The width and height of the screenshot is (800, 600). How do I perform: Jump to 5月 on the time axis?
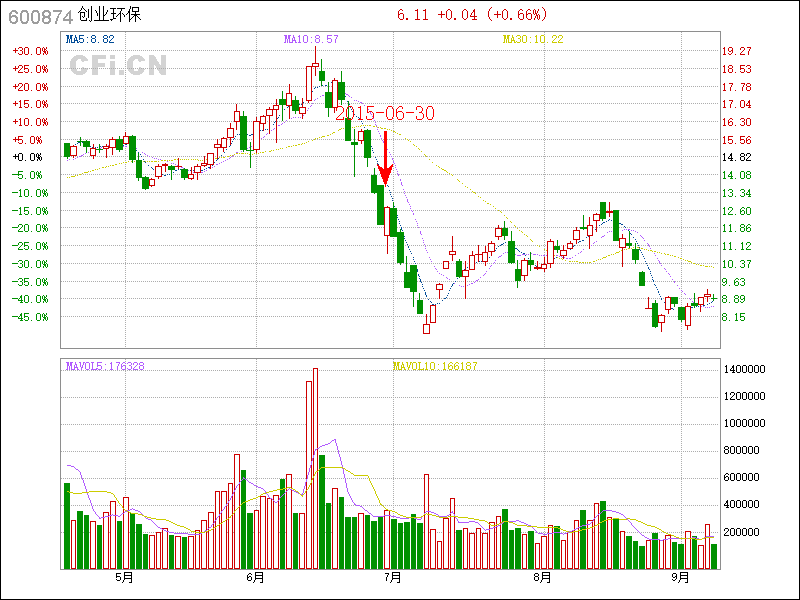125,577
